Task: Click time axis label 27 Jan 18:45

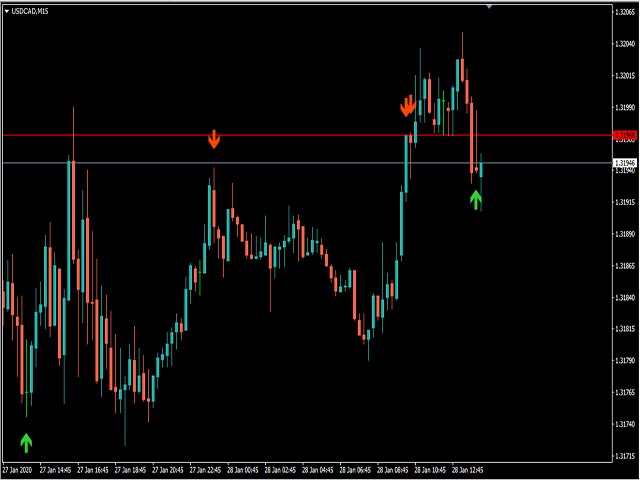Action: click(131, 470)
